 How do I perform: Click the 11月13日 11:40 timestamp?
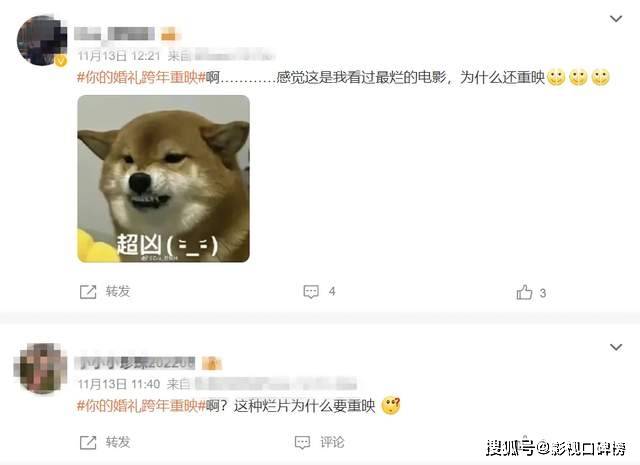pos(119,384)
